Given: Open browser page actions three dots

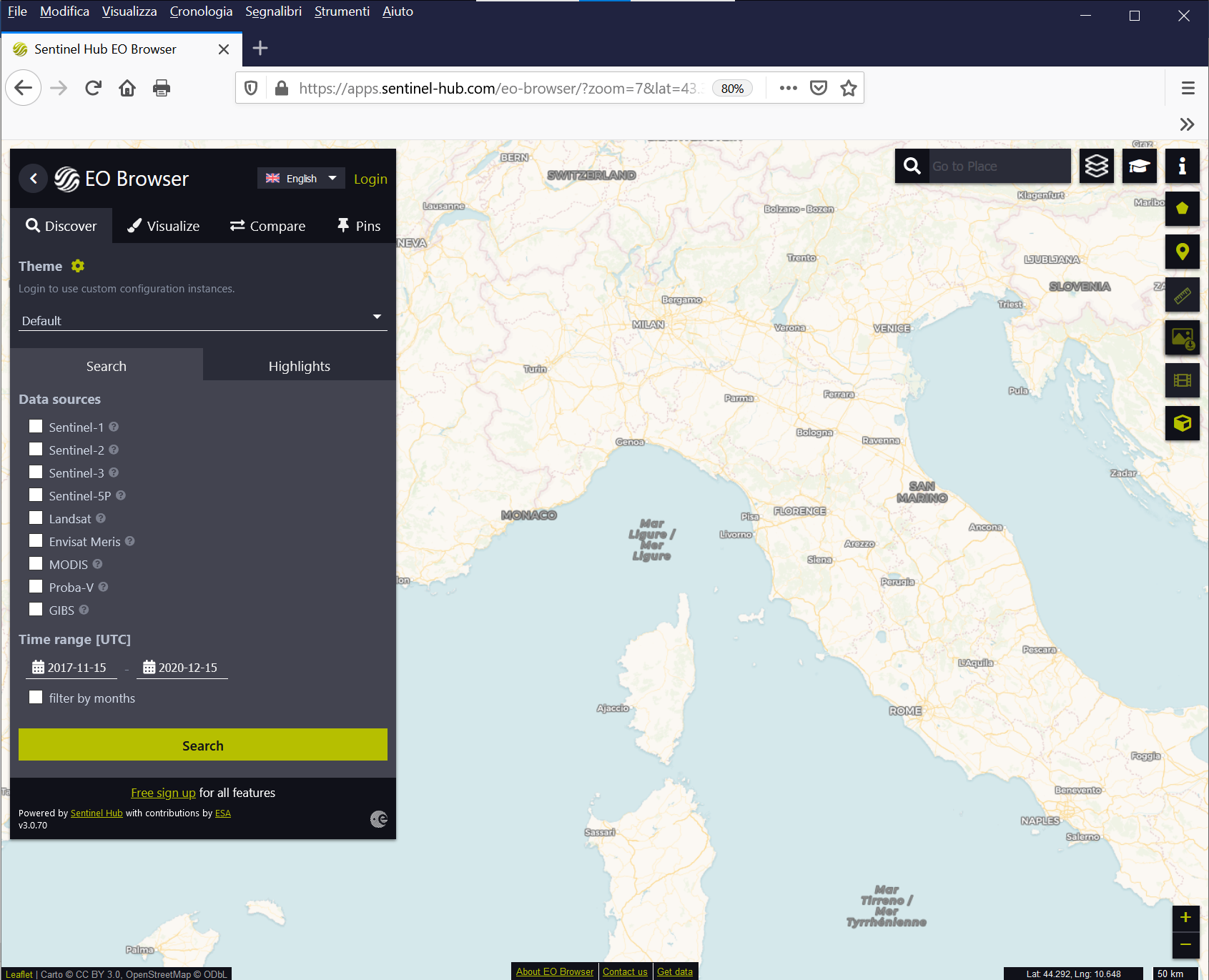Looking at the screenshot, I should [x=789, y=88].
